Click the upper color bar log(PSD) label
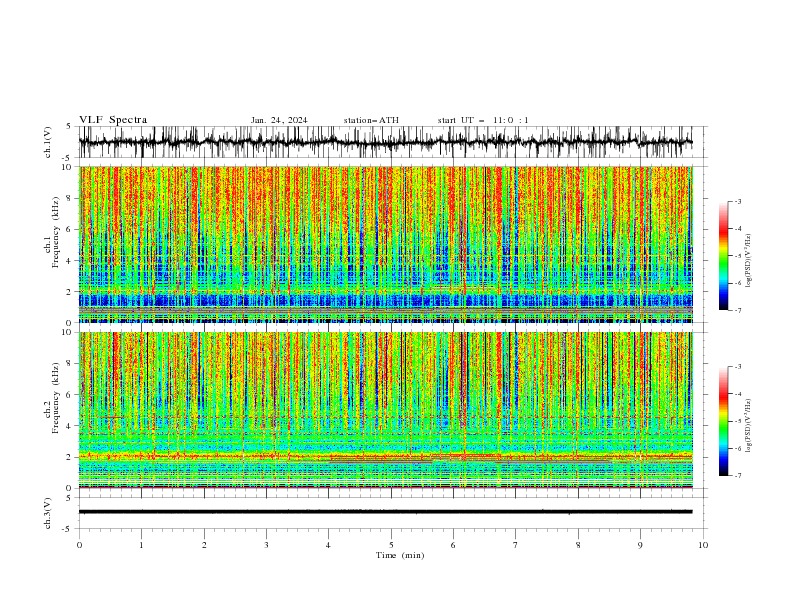This screenshot has height=612, width=792. point(748,261)
